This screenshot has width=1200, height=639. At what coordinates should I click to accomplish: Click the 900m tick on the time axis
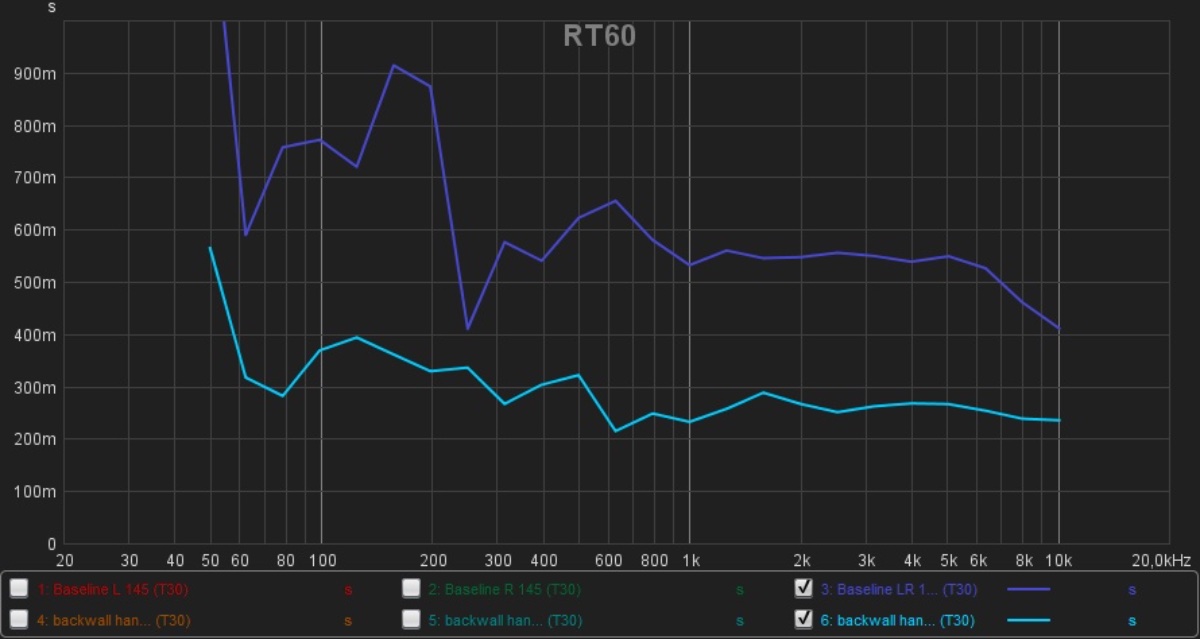click(x=37, y=74)
